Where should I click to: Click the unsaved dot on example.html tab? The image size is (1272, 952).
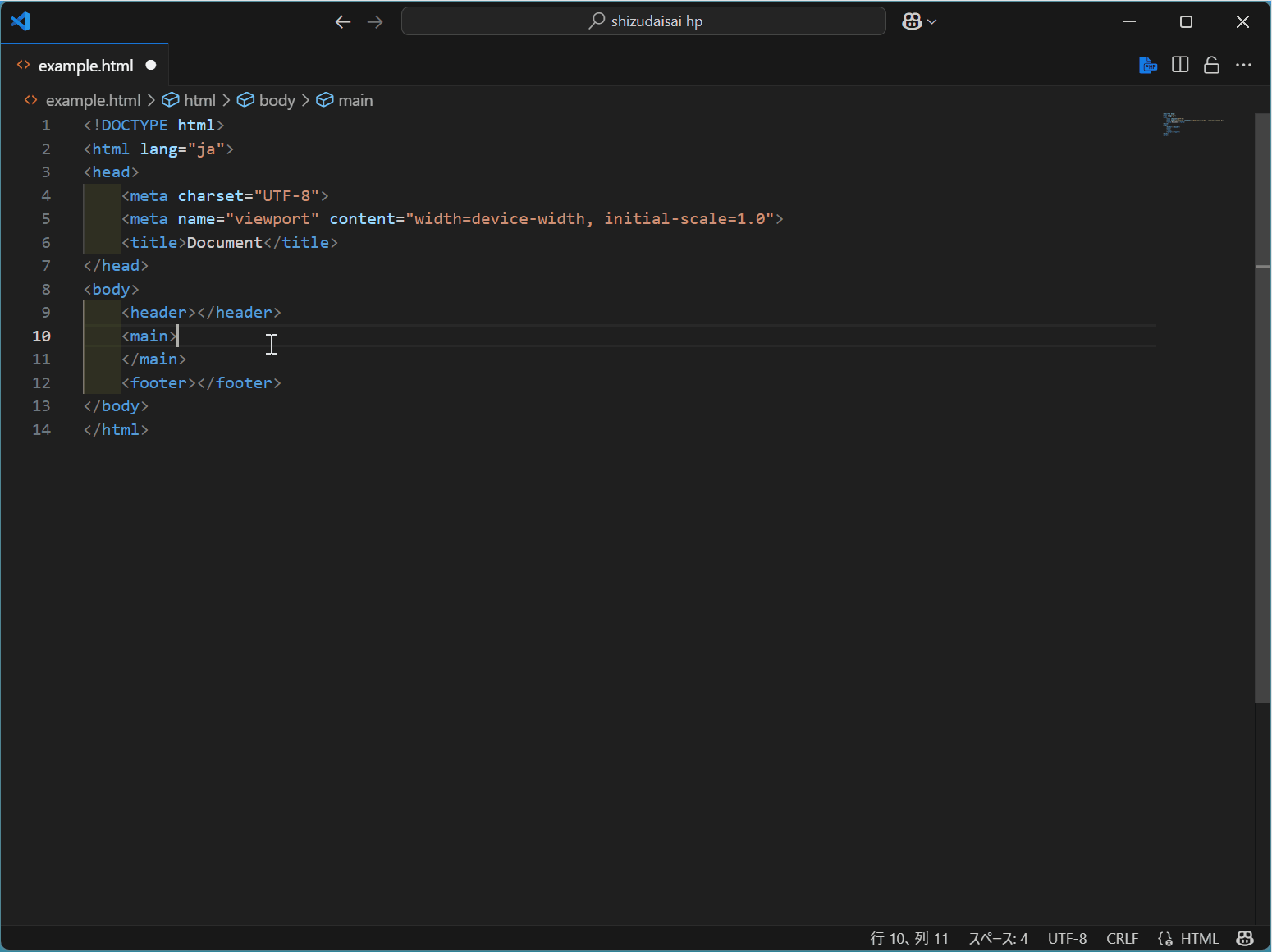click(151, 65)
